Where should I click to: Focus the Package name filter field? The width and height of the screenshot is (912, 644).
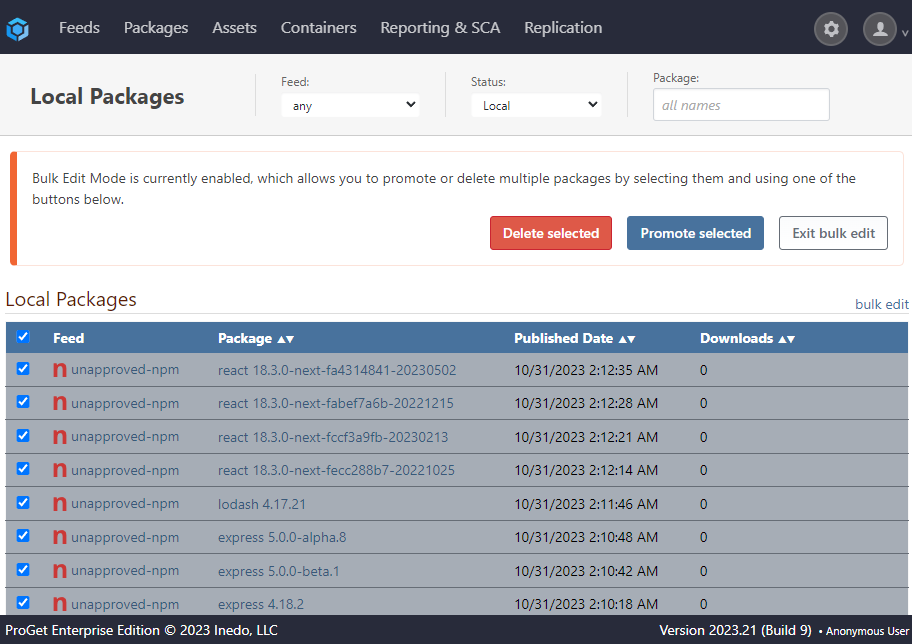pyautogui.click(x=741, y=105)
